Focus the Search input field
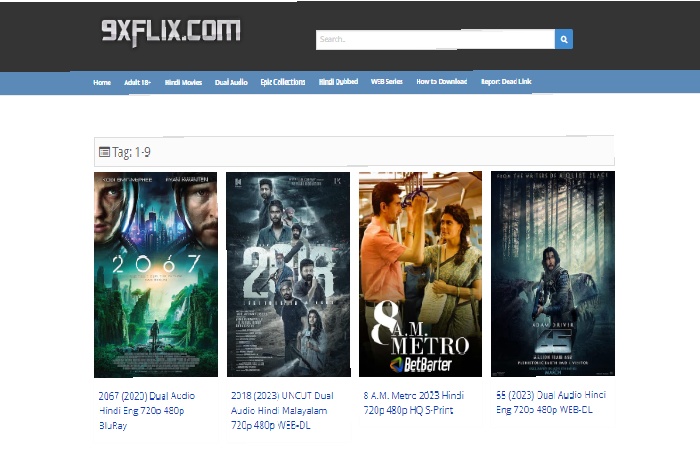The width and height of the screenshot is (700, 450). [x=435, y=39]
